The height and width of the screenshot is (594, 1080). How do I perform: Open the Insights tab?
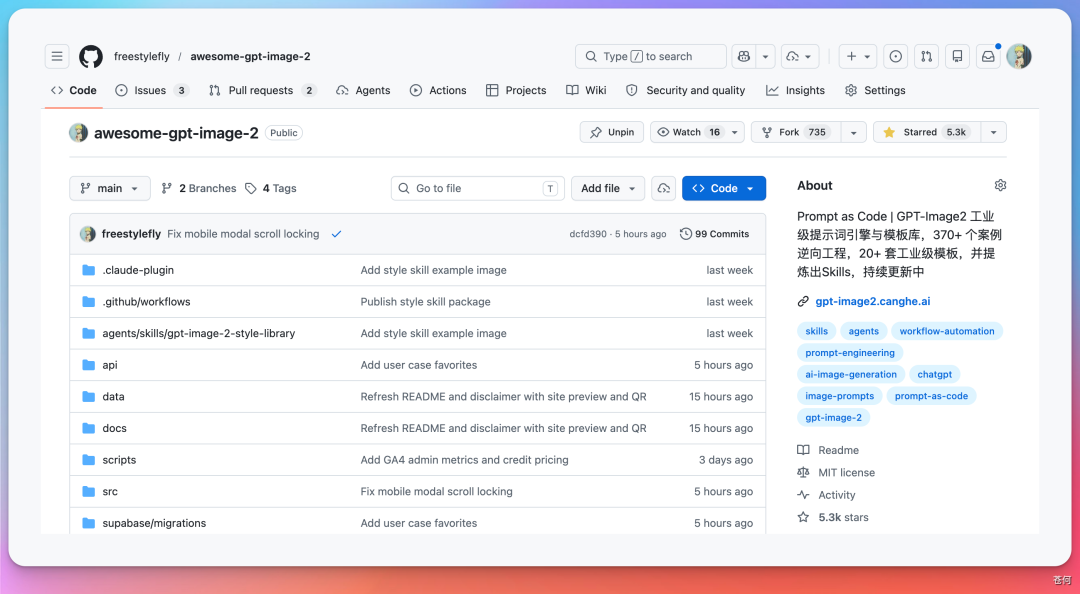tap(796, 90)
